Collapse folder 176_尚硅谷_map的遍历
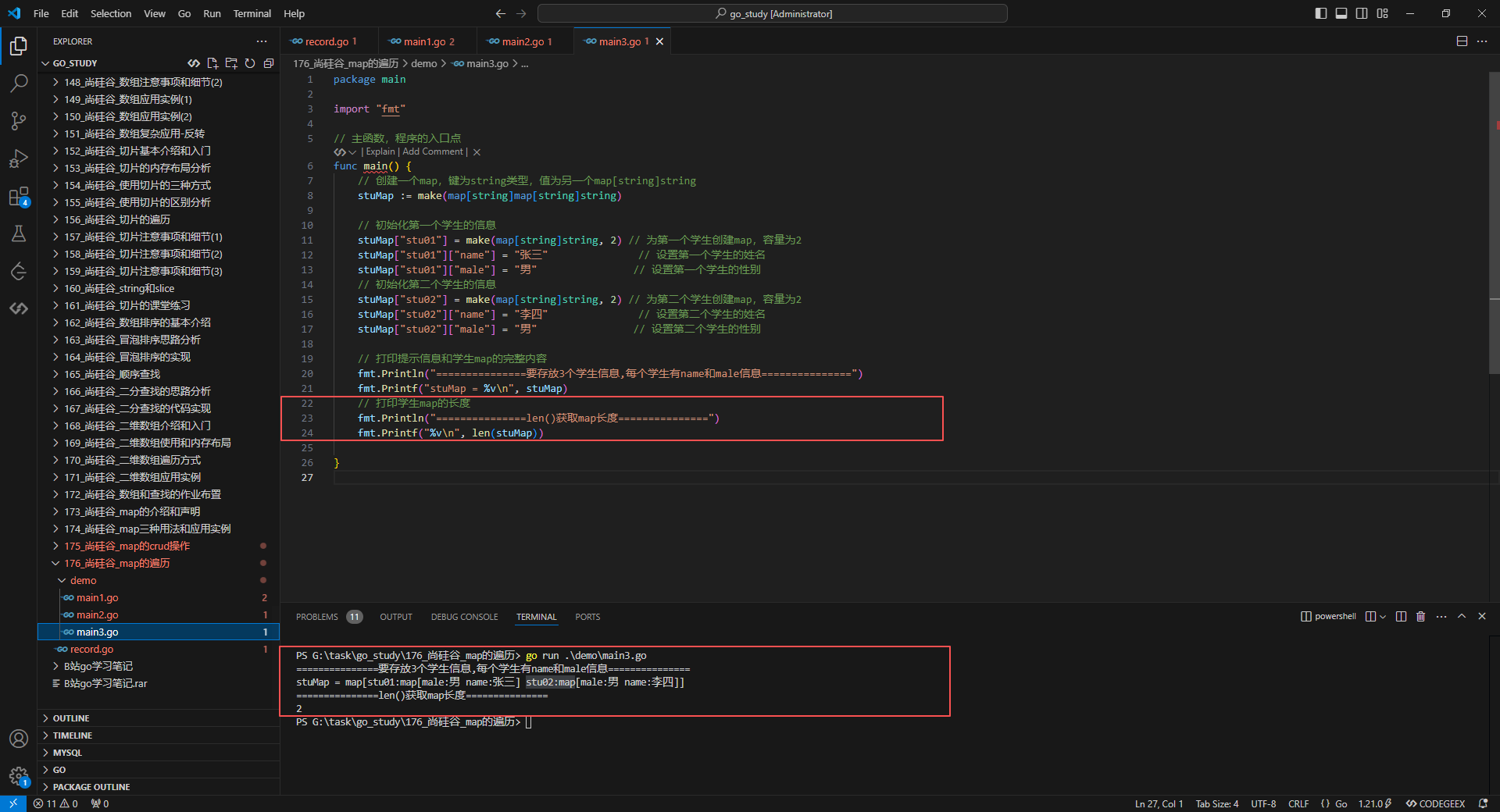The image size is (1500, 812). (159, 563)
